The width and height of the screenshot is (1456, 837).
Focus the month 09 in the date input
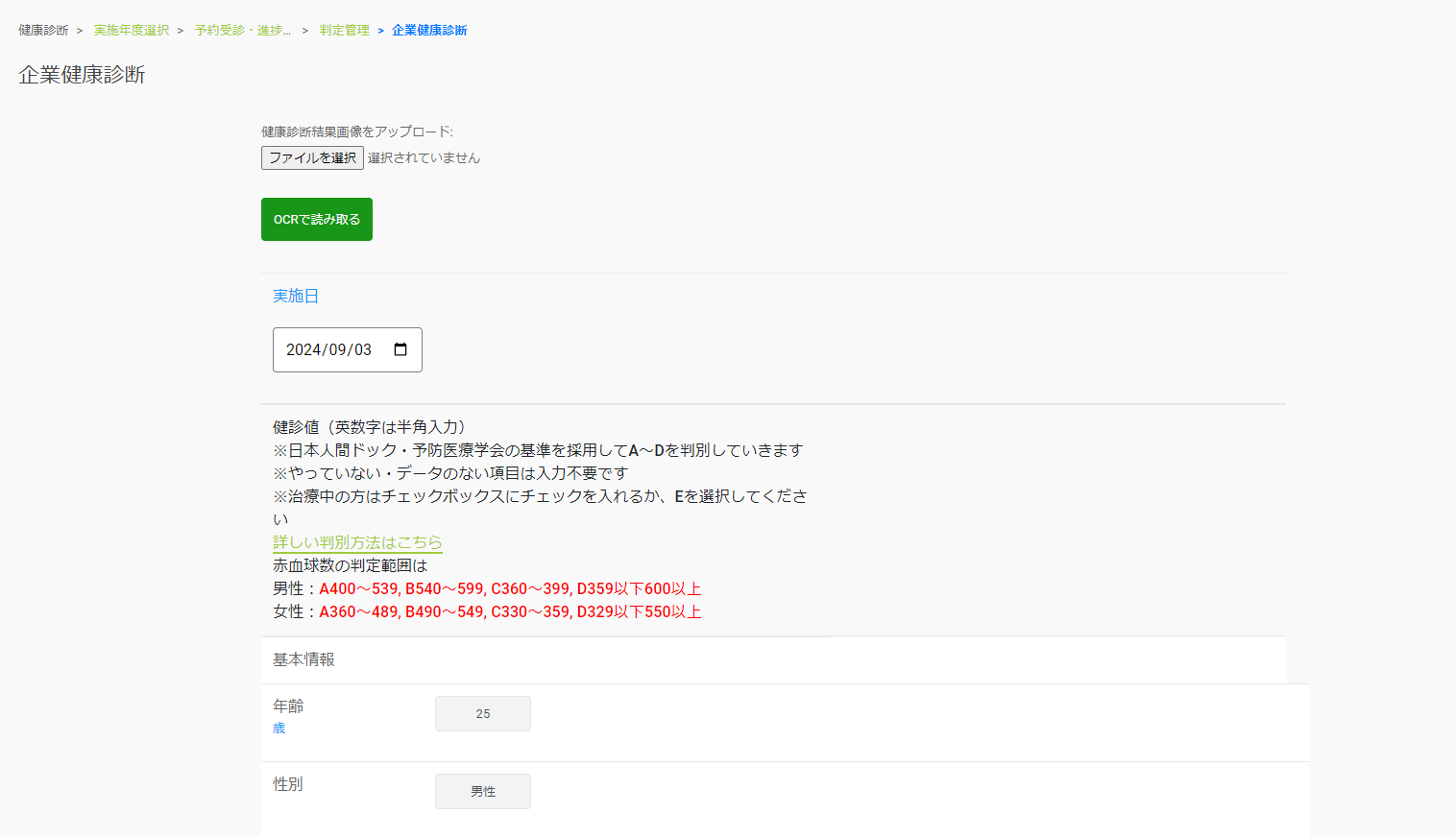pyautogui.click(x=338, y=350)
